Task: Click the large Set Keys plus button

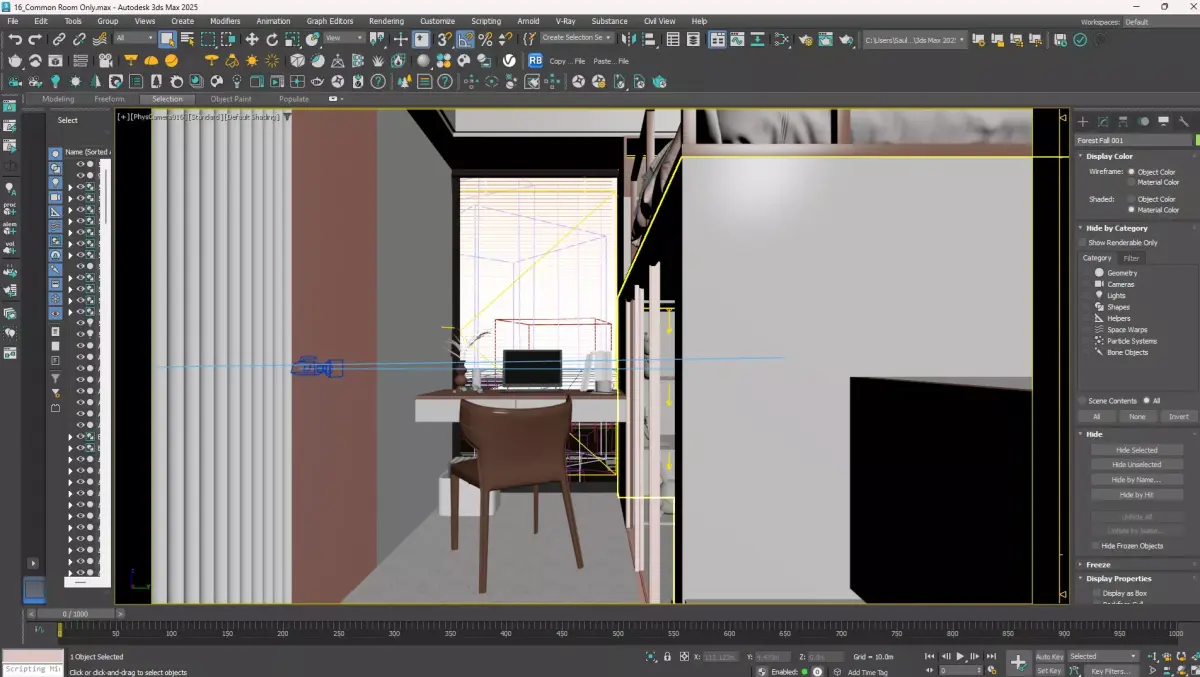Action: (1018, 662)
